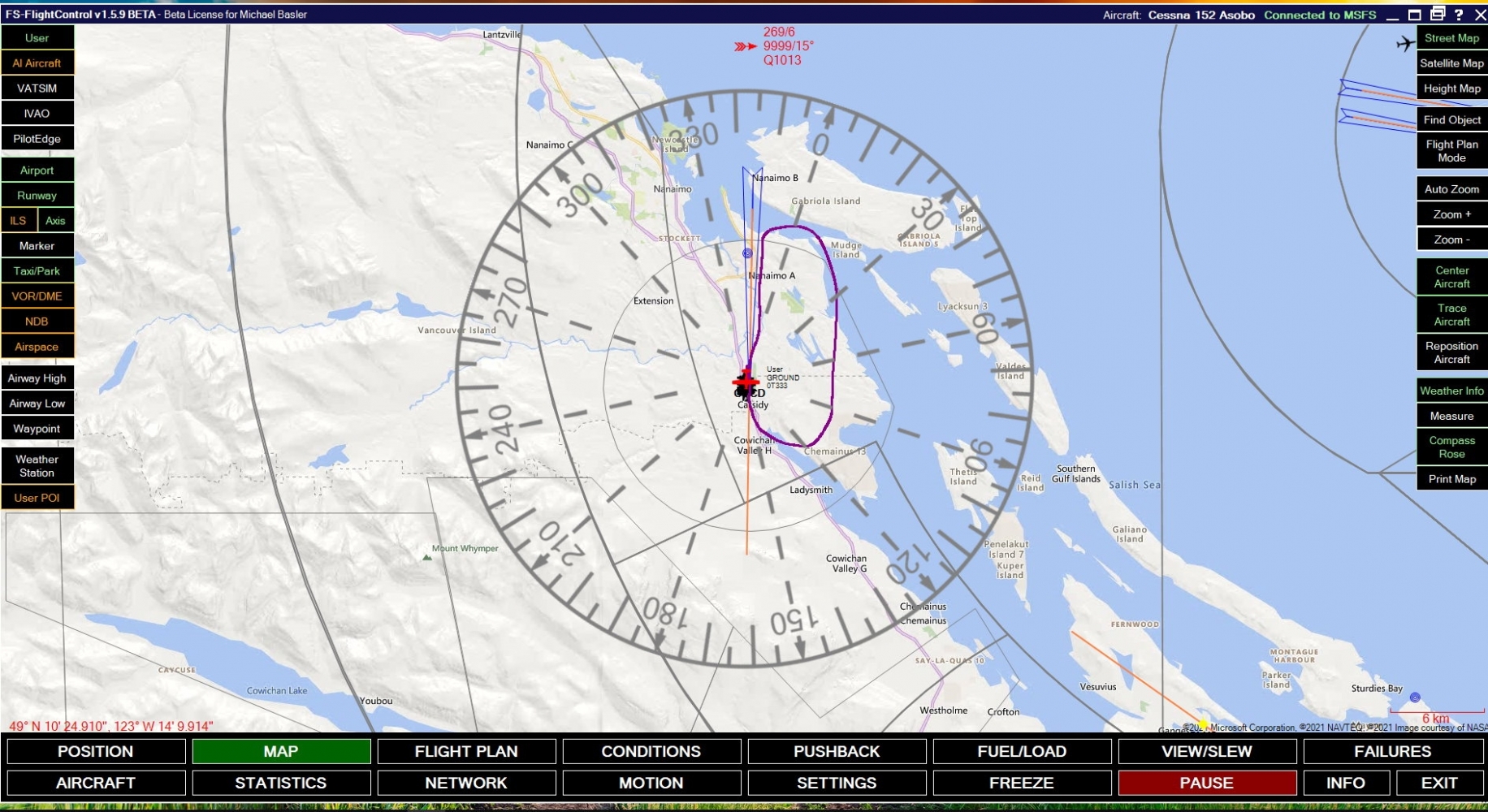Toggle Runway layer display
The width and height of the screenshot is (1488, 812).
point(37,196)
